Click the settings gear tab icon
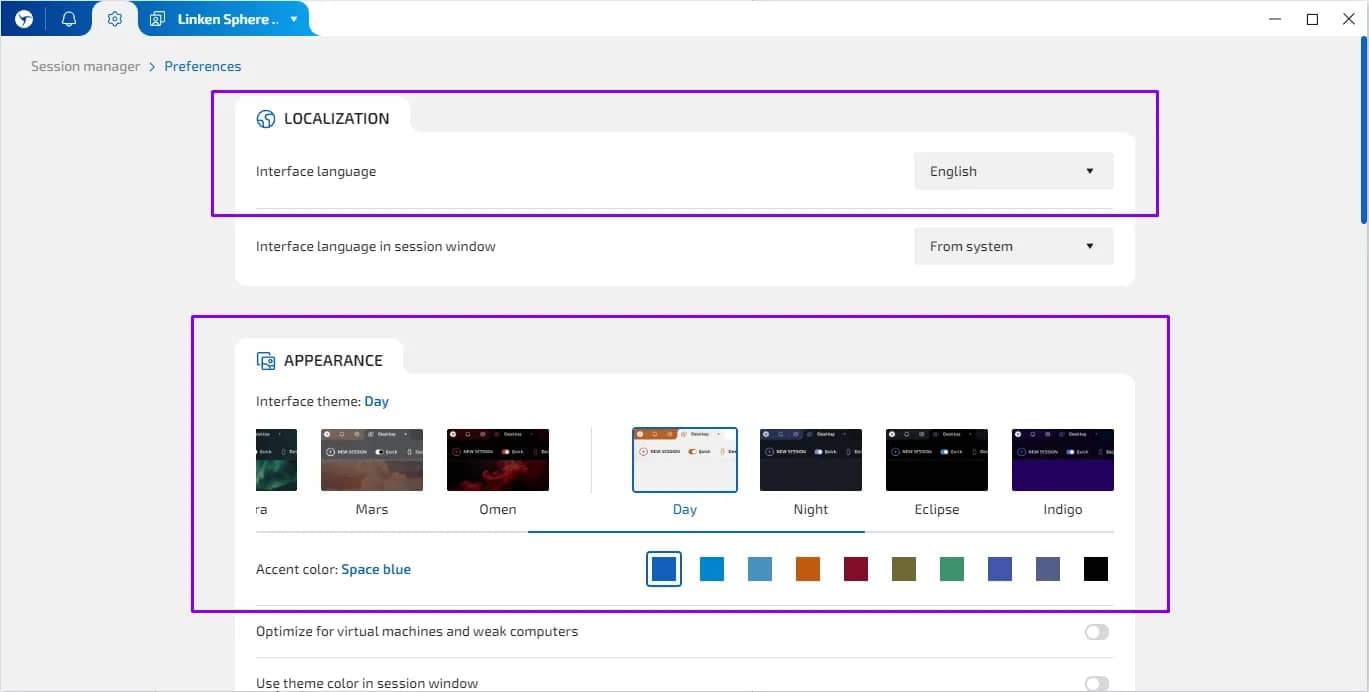Image resolution: width=1369 pixels, height=692 pixels. click(x=115, y=19)
